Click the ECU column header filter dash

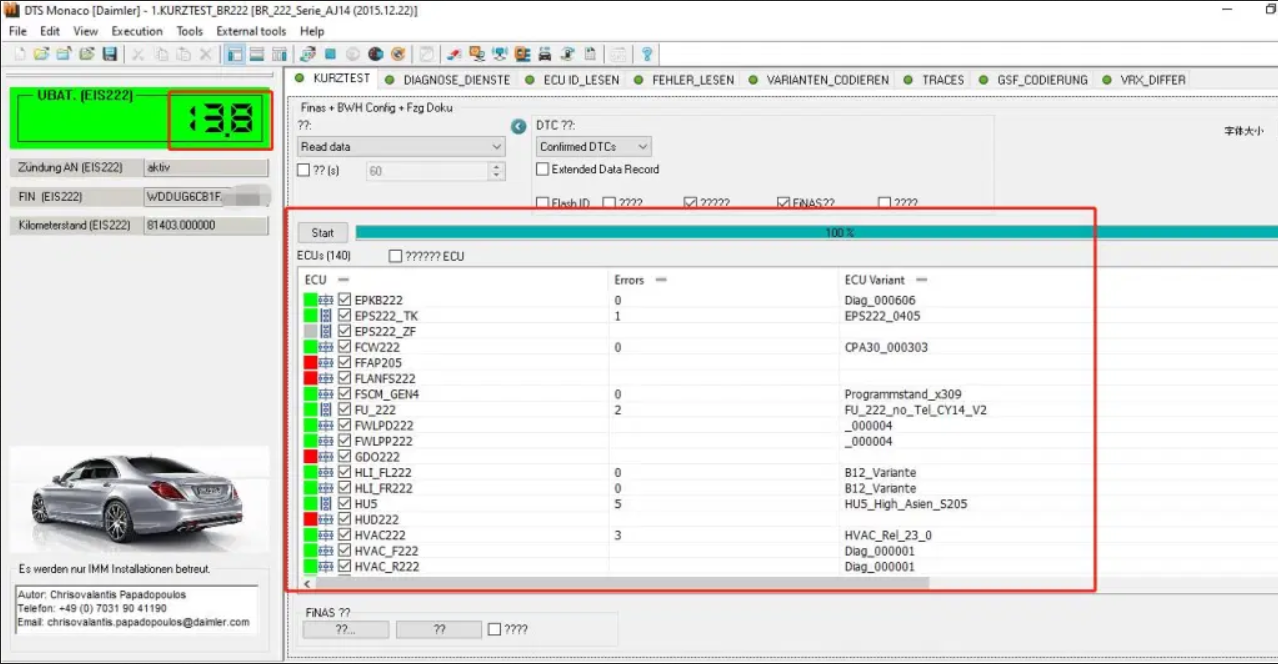[343, 280]
